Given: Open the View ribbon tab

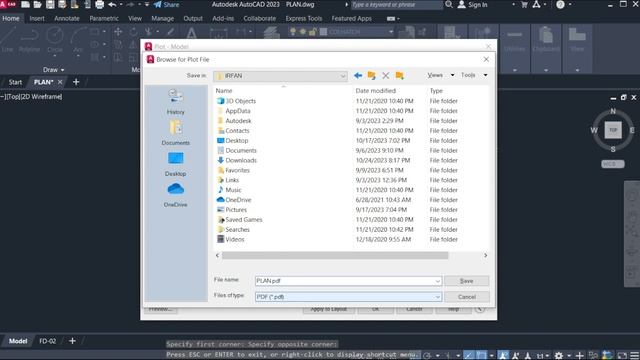Looking at the screenshot, I should pos(135,18).
